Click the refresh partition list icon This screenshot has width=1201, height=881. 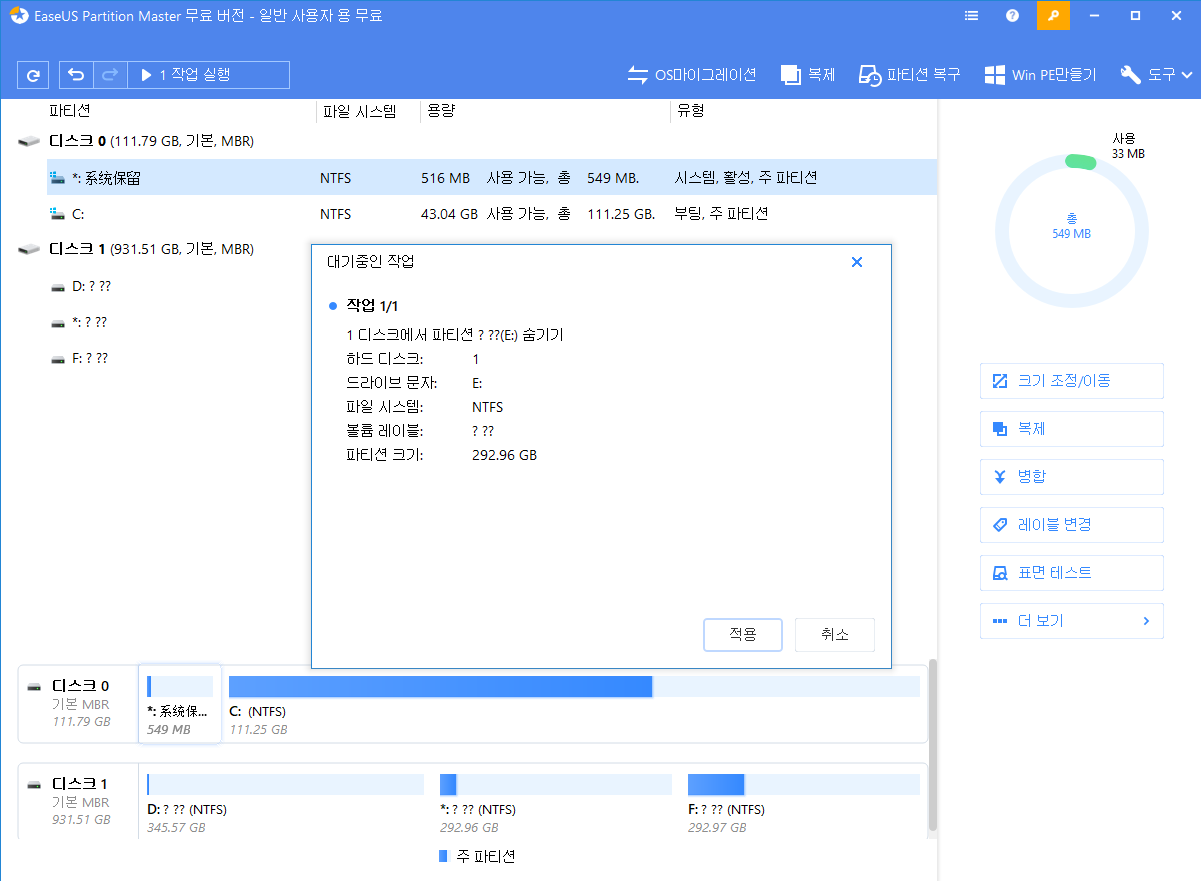point(33,74)
